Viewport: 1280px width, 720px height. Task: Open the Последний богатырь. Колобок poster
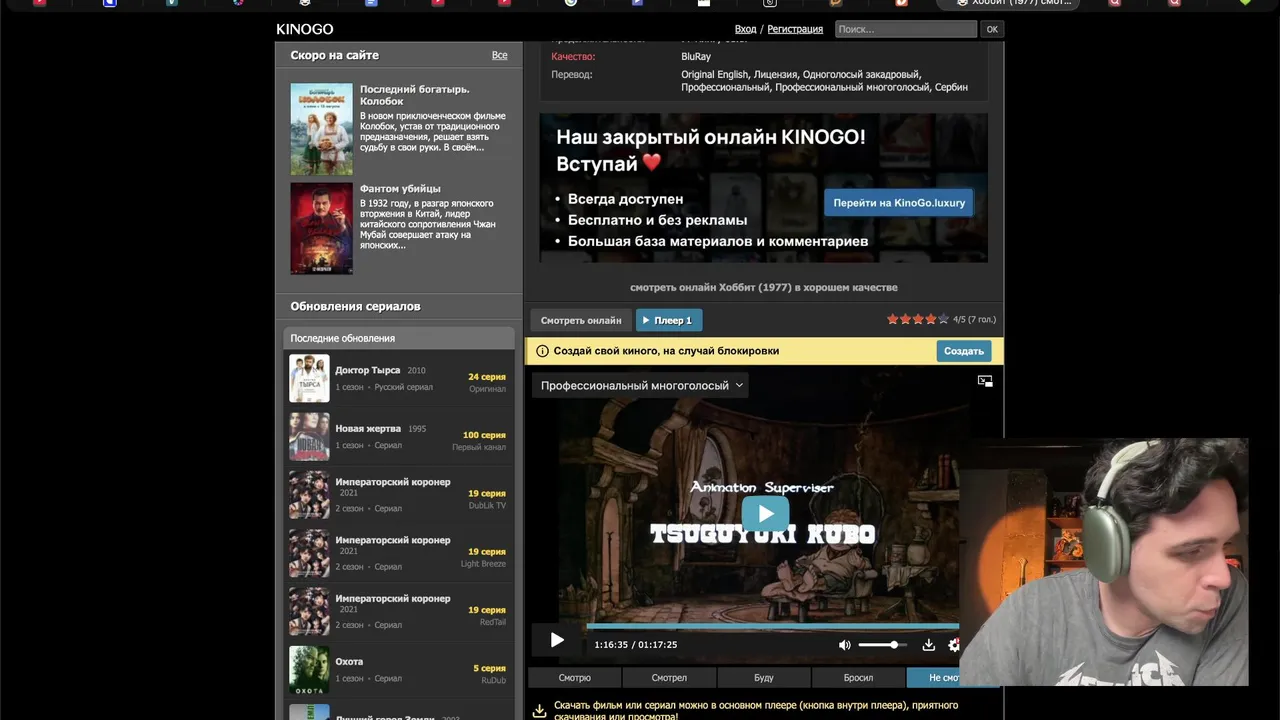321,129
